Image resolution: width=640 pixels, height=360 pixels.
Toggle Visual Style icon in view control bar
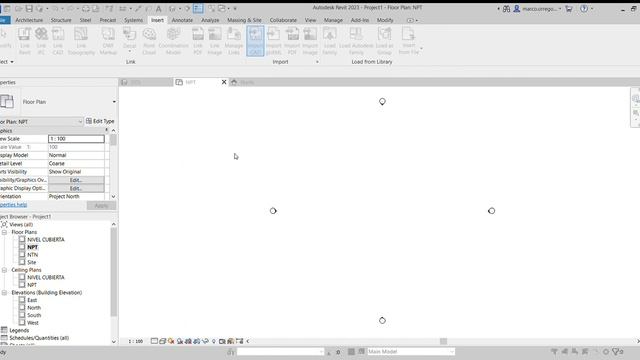point(162,341)
